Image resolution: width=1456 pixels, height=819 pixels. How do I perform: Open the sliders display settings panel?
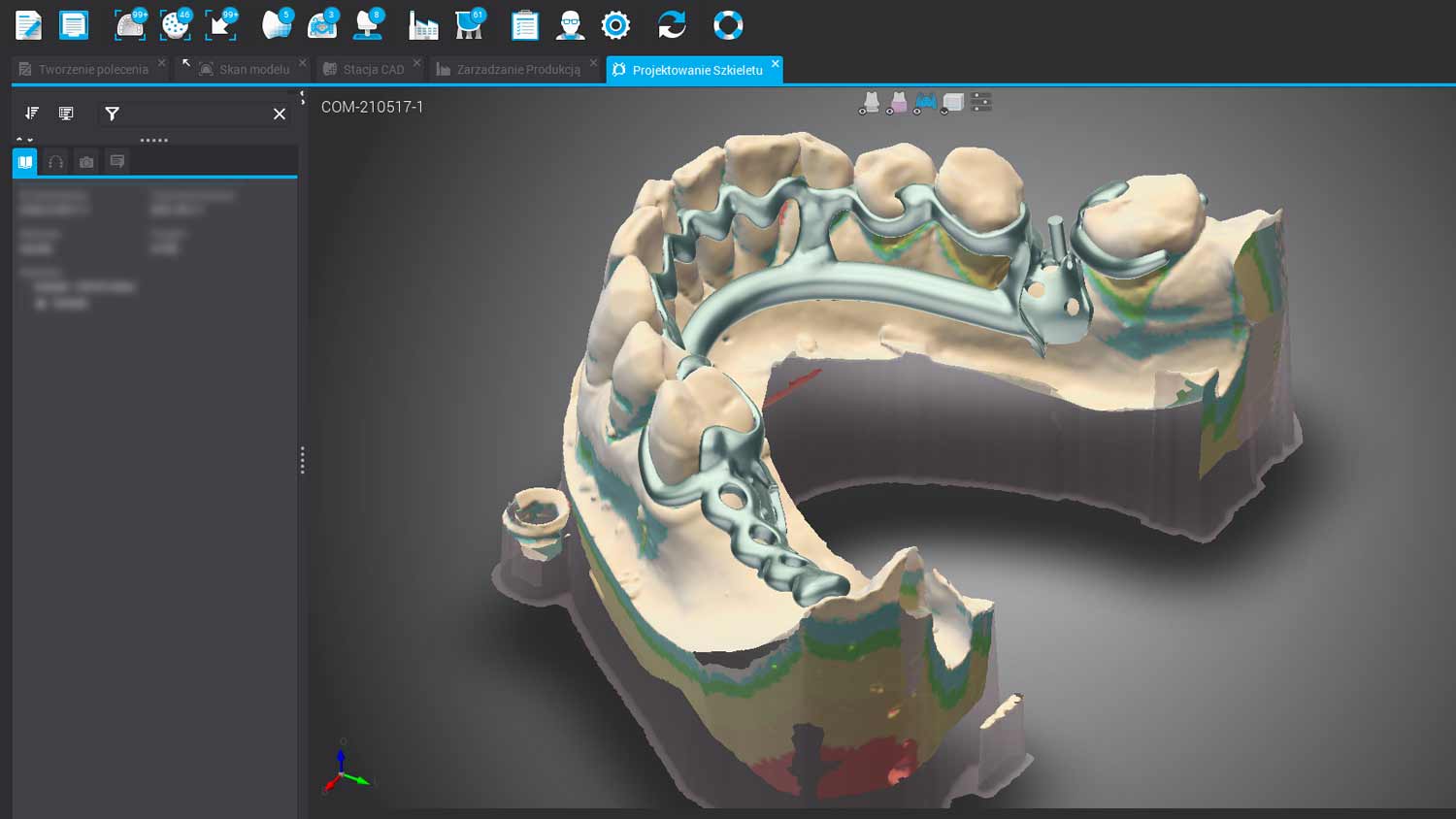coord(981,103)
